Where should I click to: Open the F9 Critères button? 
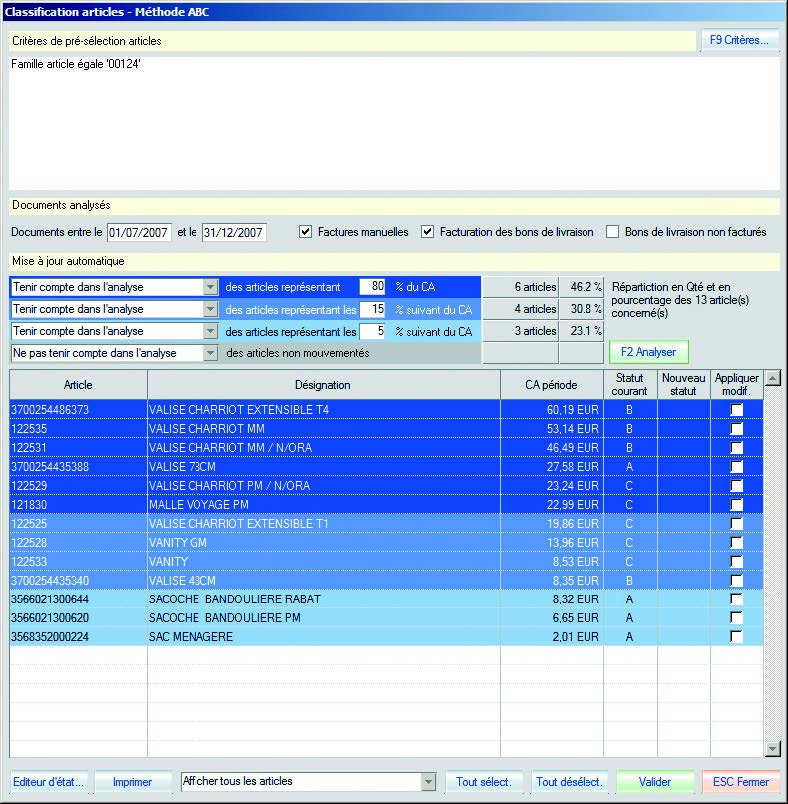pyautogui.click(x=739, y=41)
